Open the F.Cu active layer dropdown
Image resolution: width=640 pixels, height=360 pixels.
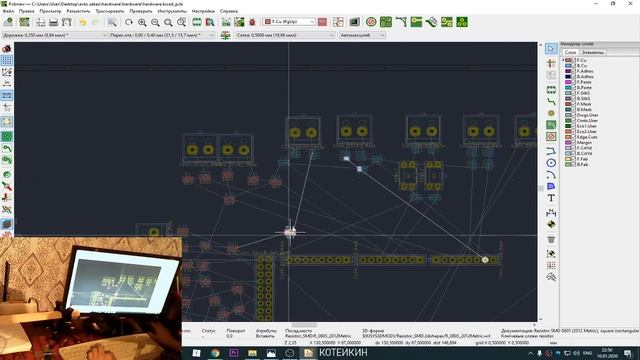[x=289, y=22]
